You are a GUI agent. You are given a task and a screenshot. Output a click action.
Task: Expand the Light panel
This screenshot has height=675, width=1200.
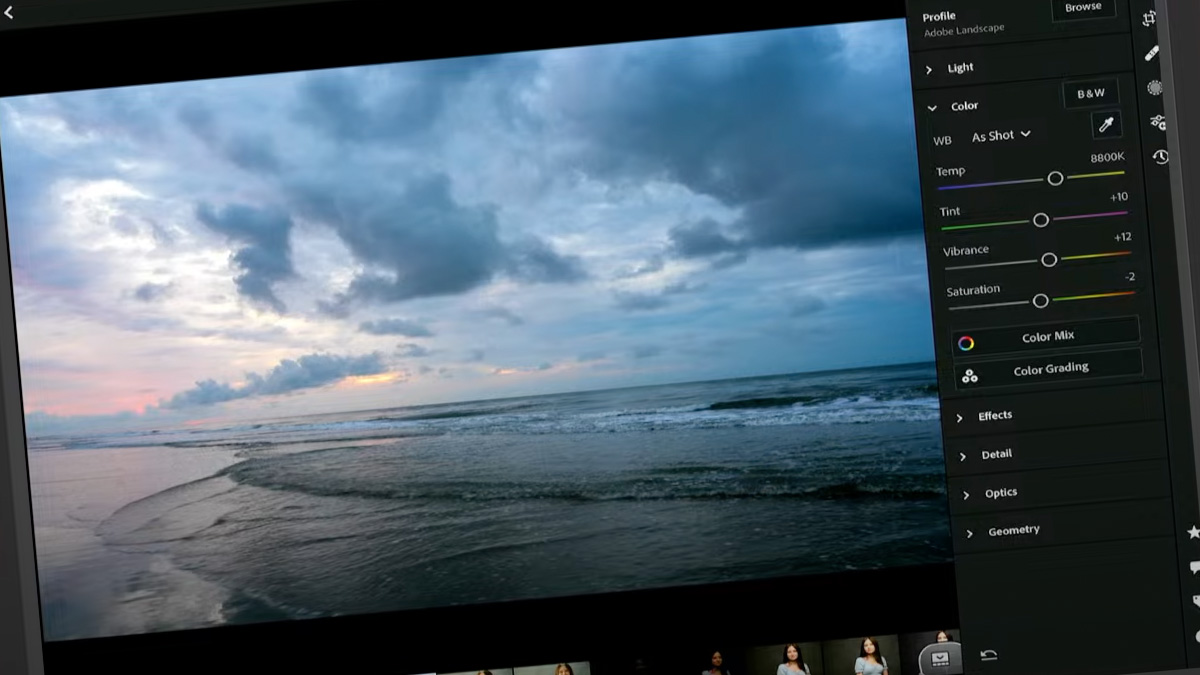pyautogui.click(x=960, y=67)
